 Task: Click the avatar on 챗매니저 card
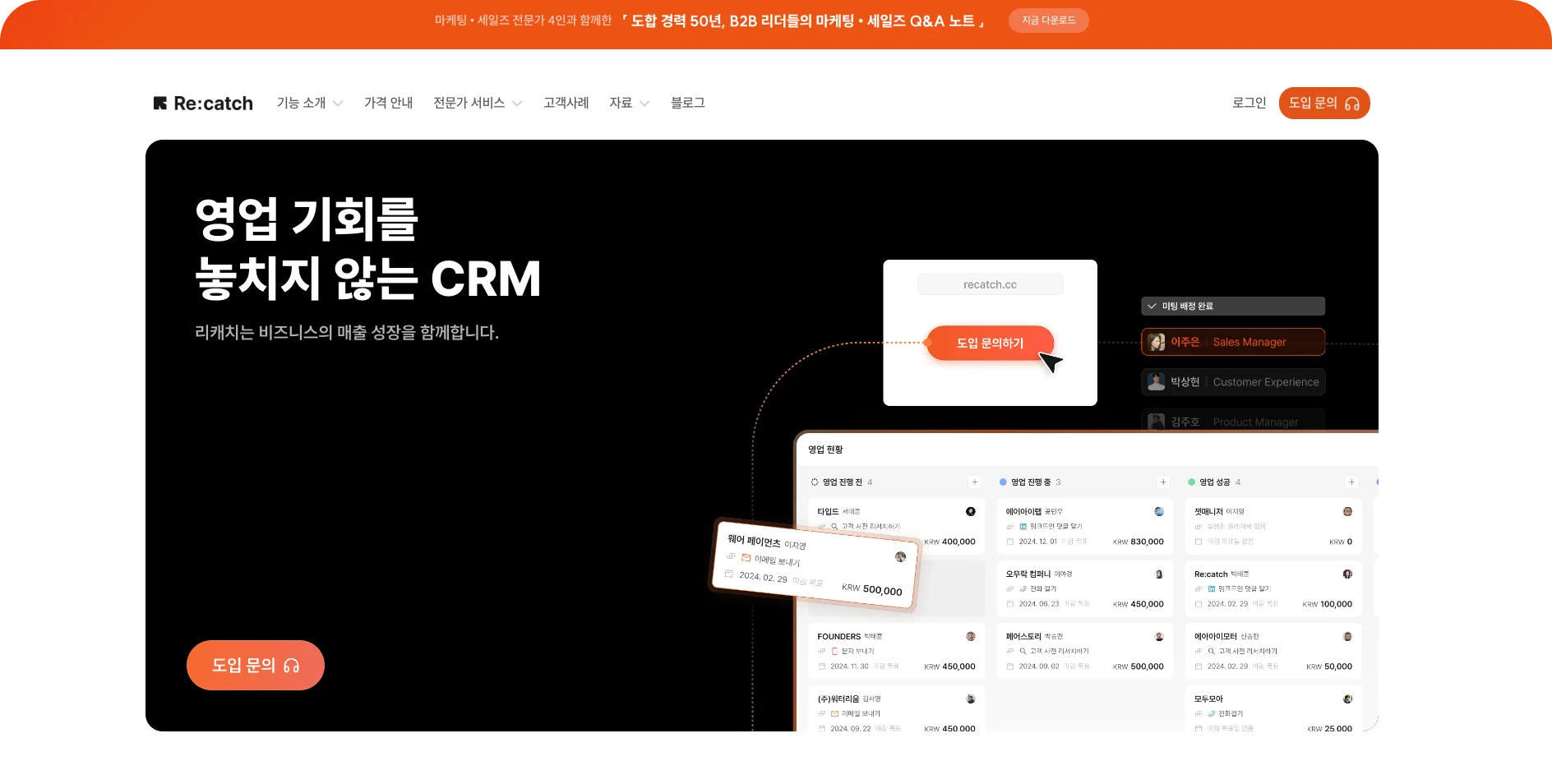click(x=1347, y=511)
